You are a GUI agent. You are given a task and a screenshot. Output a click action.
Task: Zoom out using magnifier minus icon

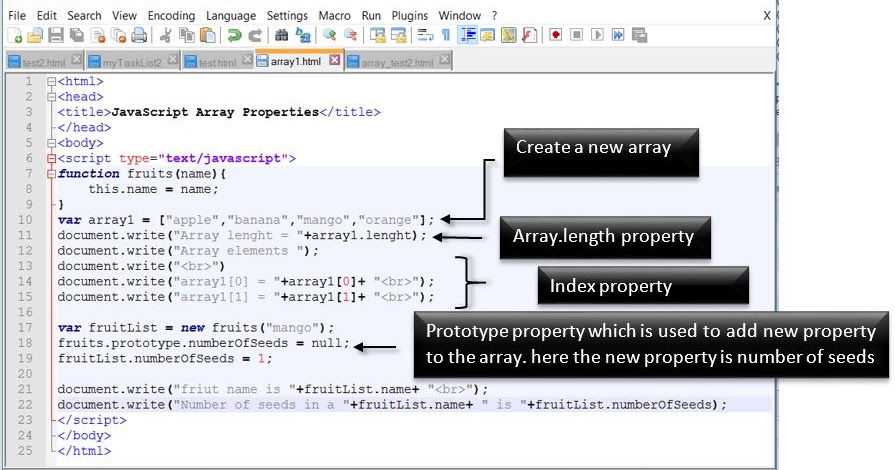pos(350,35)
